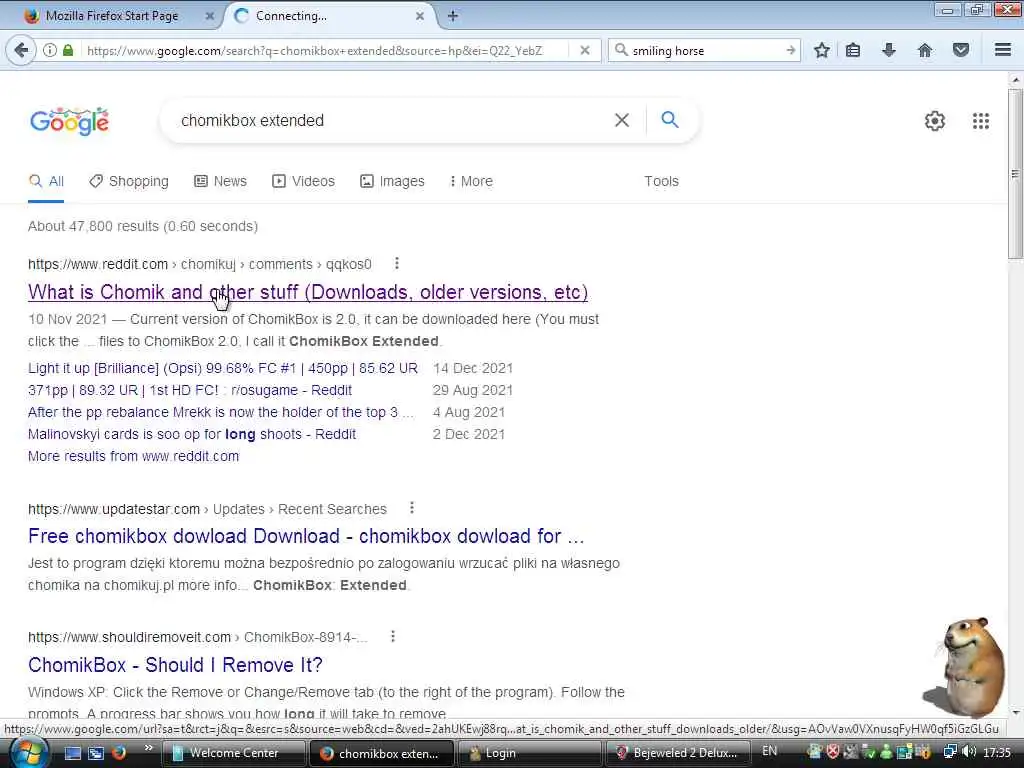Switch to Shopping results
The width and height of the screenshot is (1024, 768).
pyautogui.click(x=129, y=181)
